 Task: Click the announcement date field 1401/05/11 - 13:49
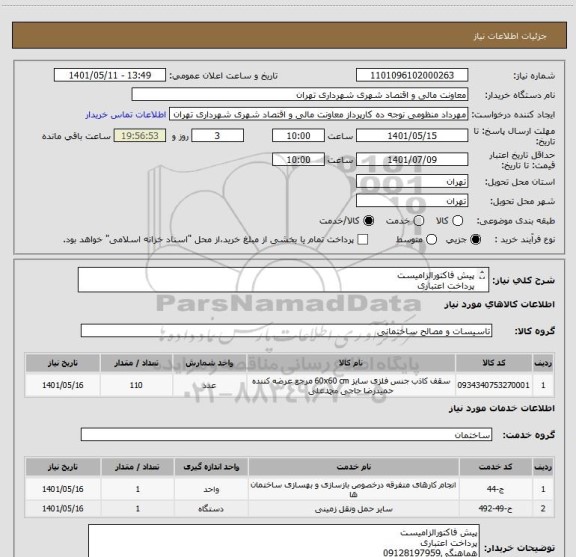coord(110,75)
